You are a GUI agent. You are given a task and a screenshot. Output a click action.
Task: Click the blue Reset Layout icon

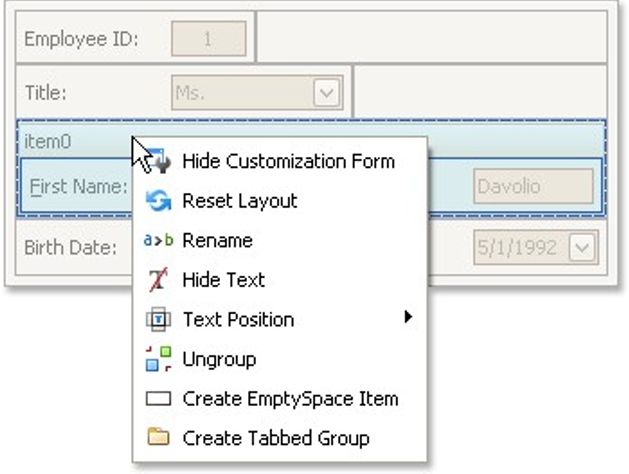click(158, 201)
